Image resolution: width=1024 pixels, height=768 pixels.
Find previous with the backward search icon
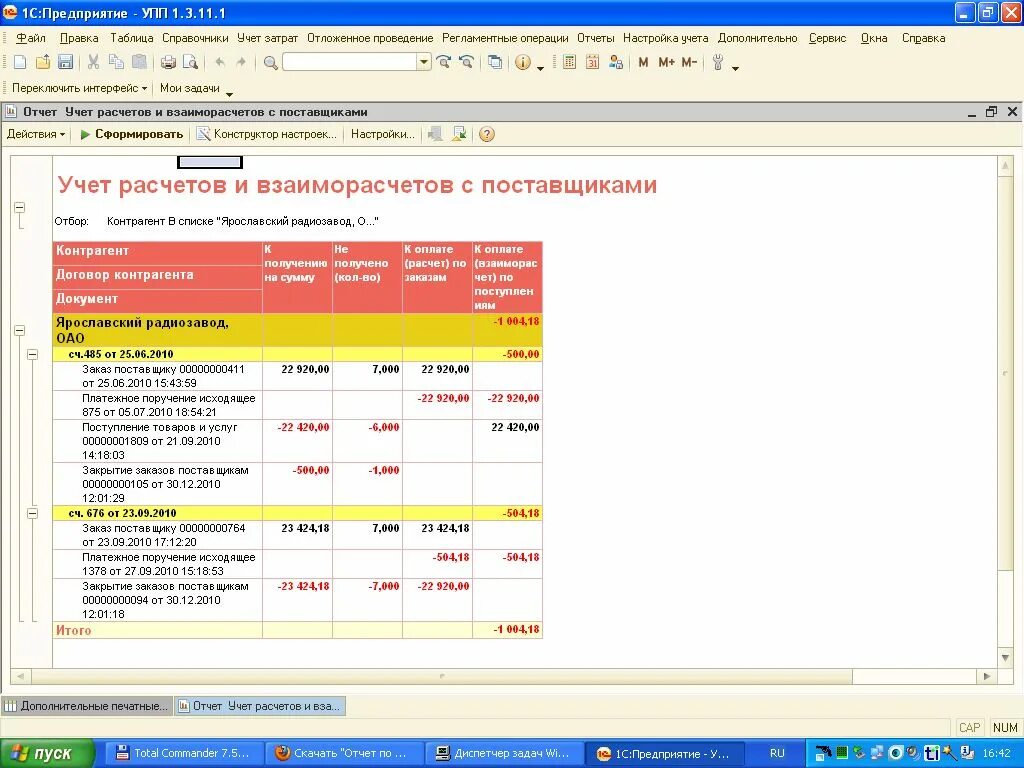(466, 63)
